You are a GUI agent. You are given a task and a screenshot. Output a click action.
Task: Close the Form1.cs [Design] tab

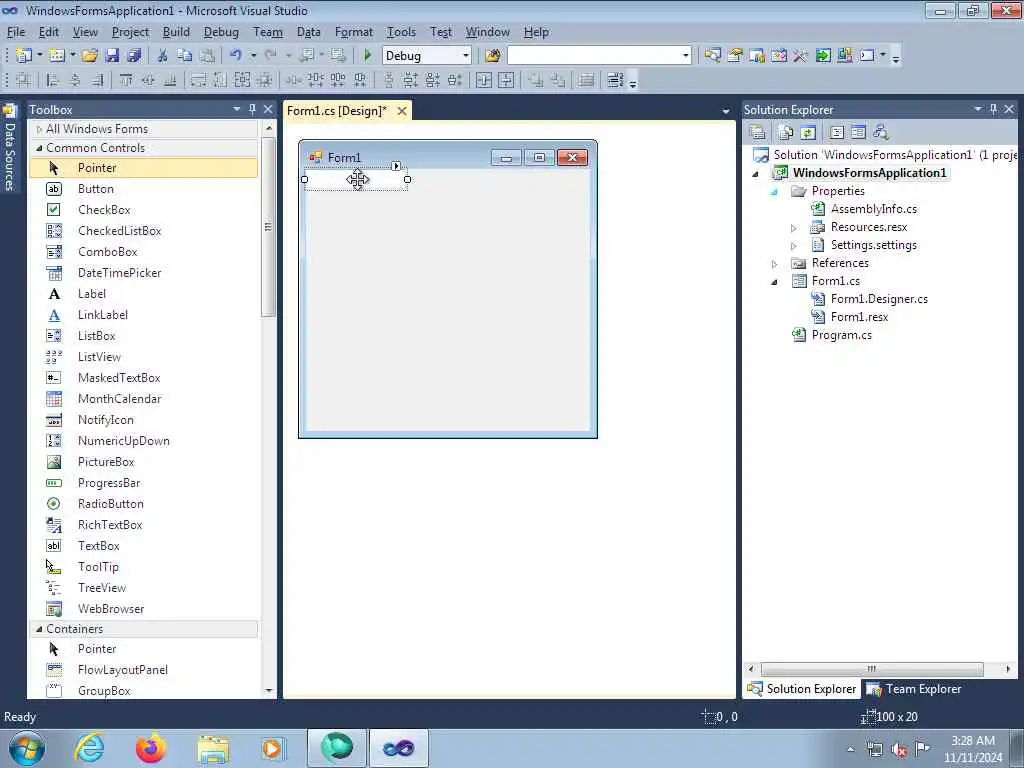point(402,111)
